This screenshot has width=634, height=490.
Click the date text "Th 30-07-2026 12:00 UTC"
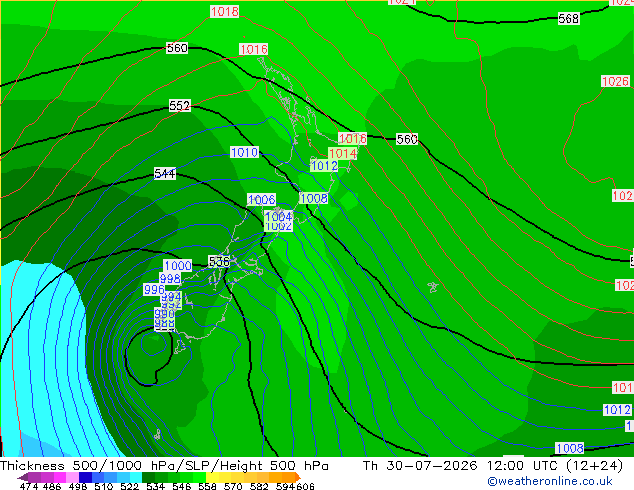pos(462,466)
